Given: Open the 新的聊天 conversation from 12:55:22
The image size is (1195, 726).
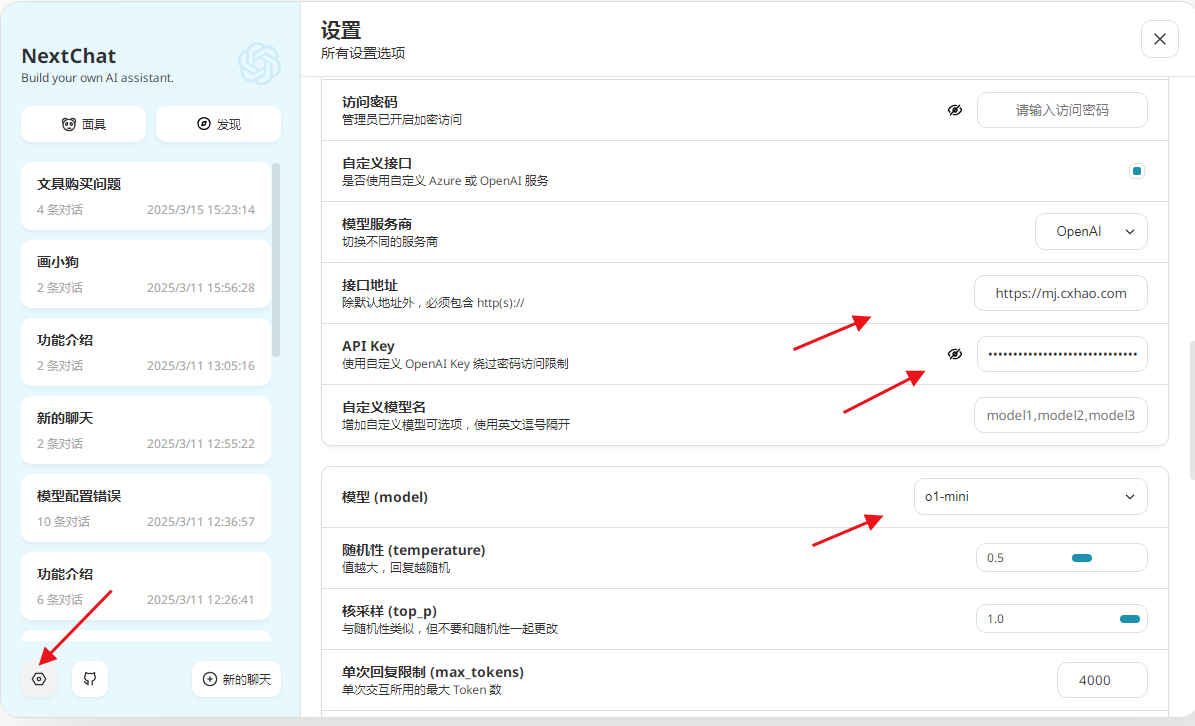Looking at the screenshot, I should [x=146, y=430].
